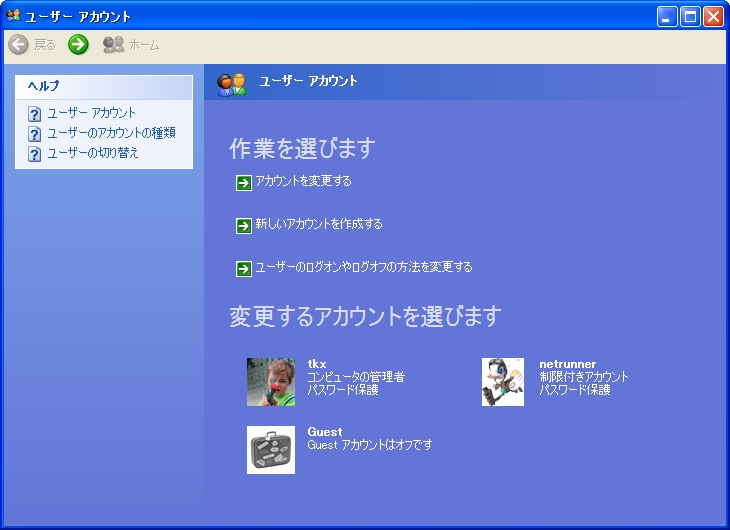
Task: Click help icon beside ユーザーの切り替え
Action: 34,154
